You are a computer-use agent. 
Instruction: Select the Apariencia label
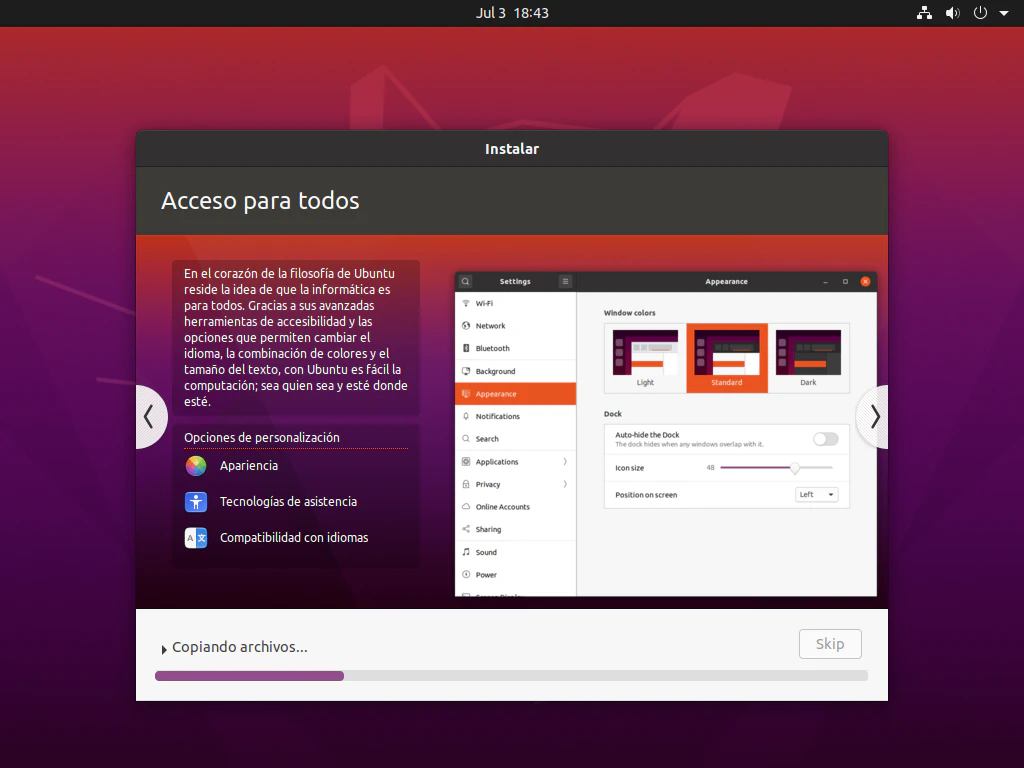pos(249,466)
